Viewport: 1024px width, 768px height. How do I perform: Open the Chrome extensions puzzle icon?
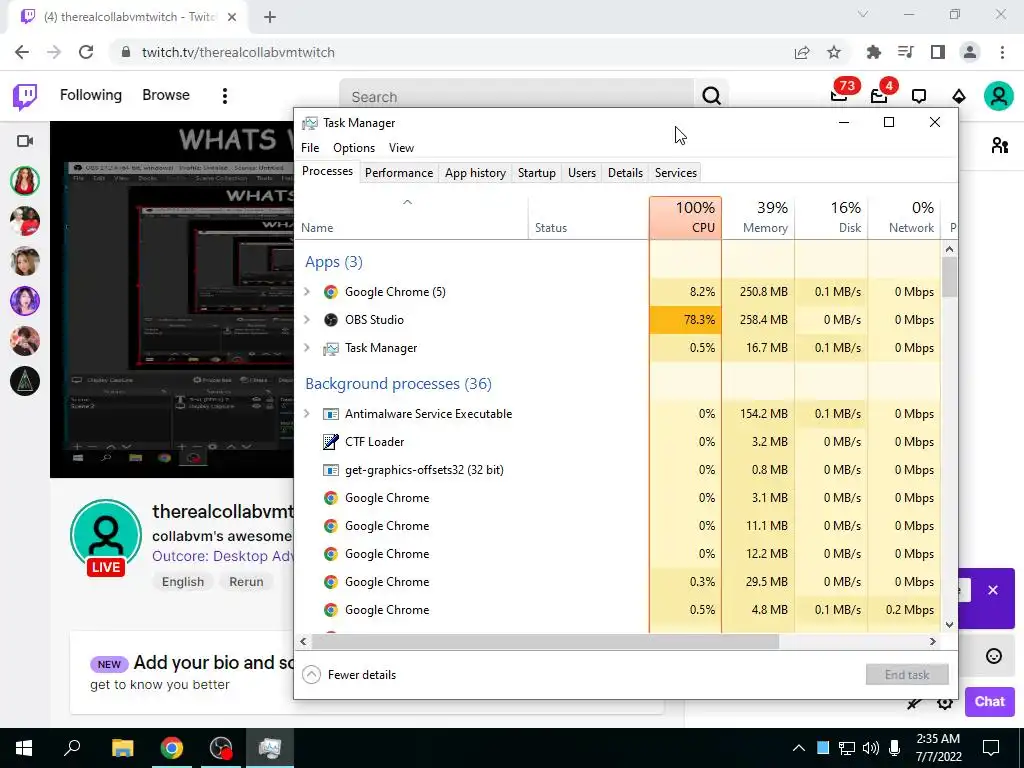coord(873,52)
